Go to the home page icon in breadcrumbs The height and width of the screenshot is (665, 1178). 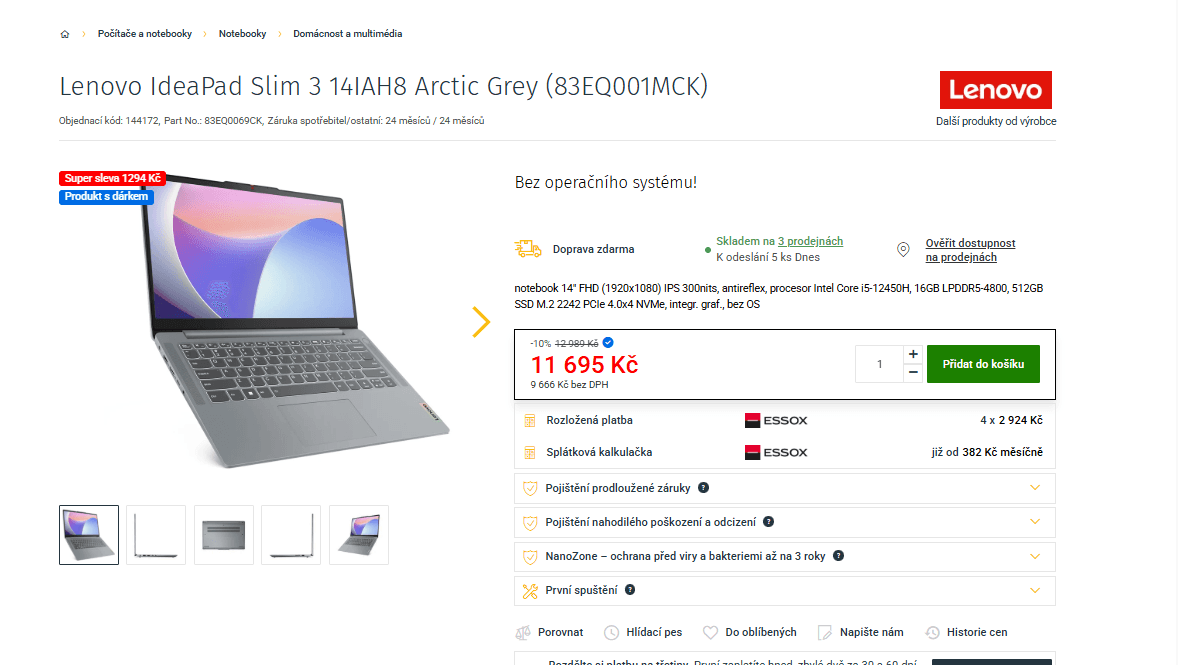coord(65,34)
